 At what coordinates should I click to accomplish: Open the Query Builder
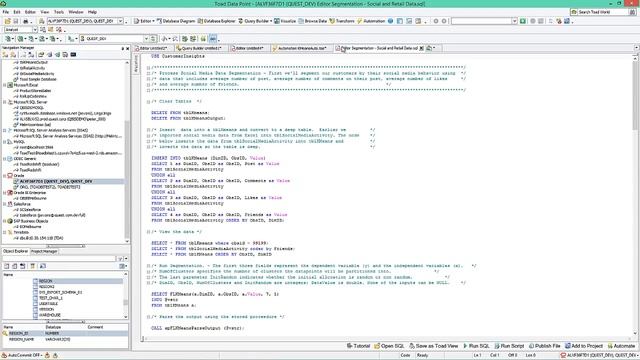pos(255,21)
